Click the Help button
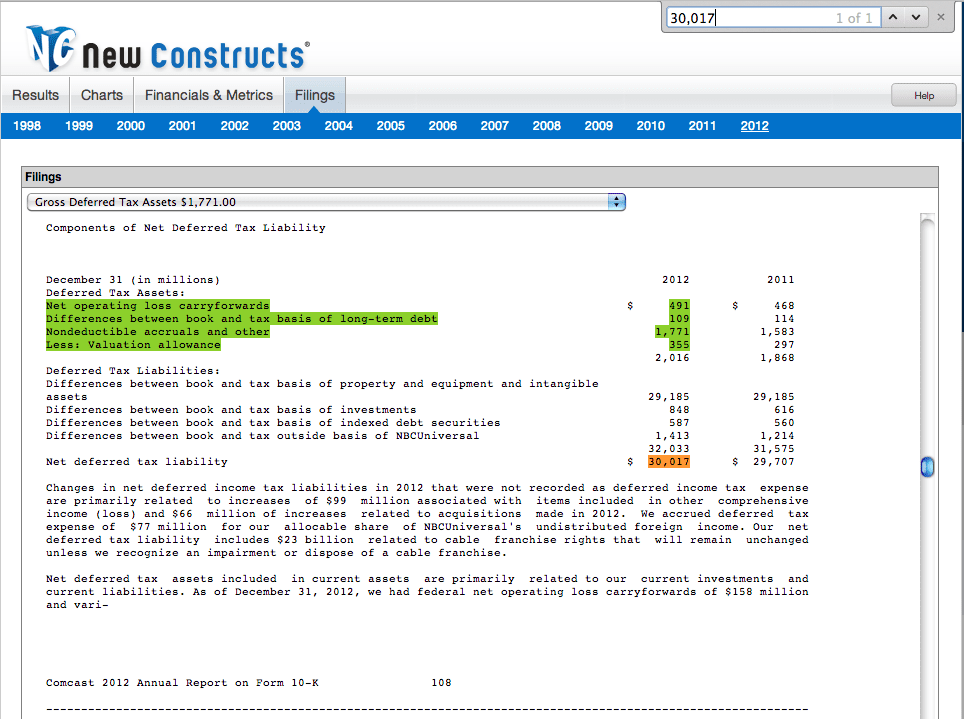964x719 pixels. click(x=923, y=95)
